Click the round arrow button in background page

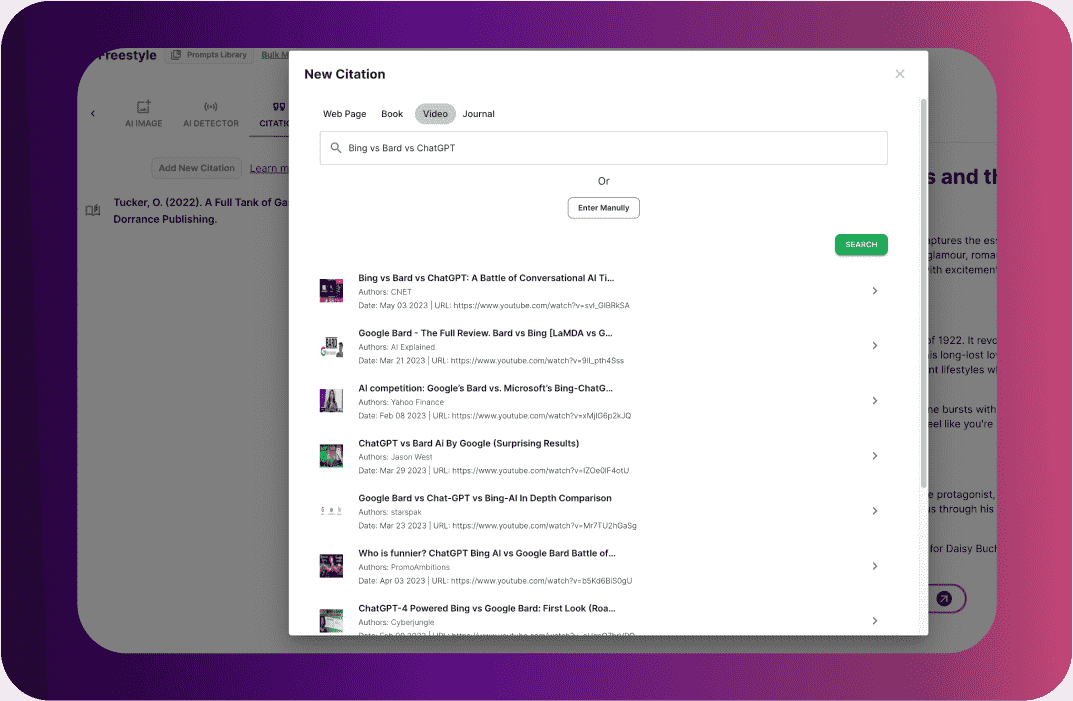pos(944,599)
